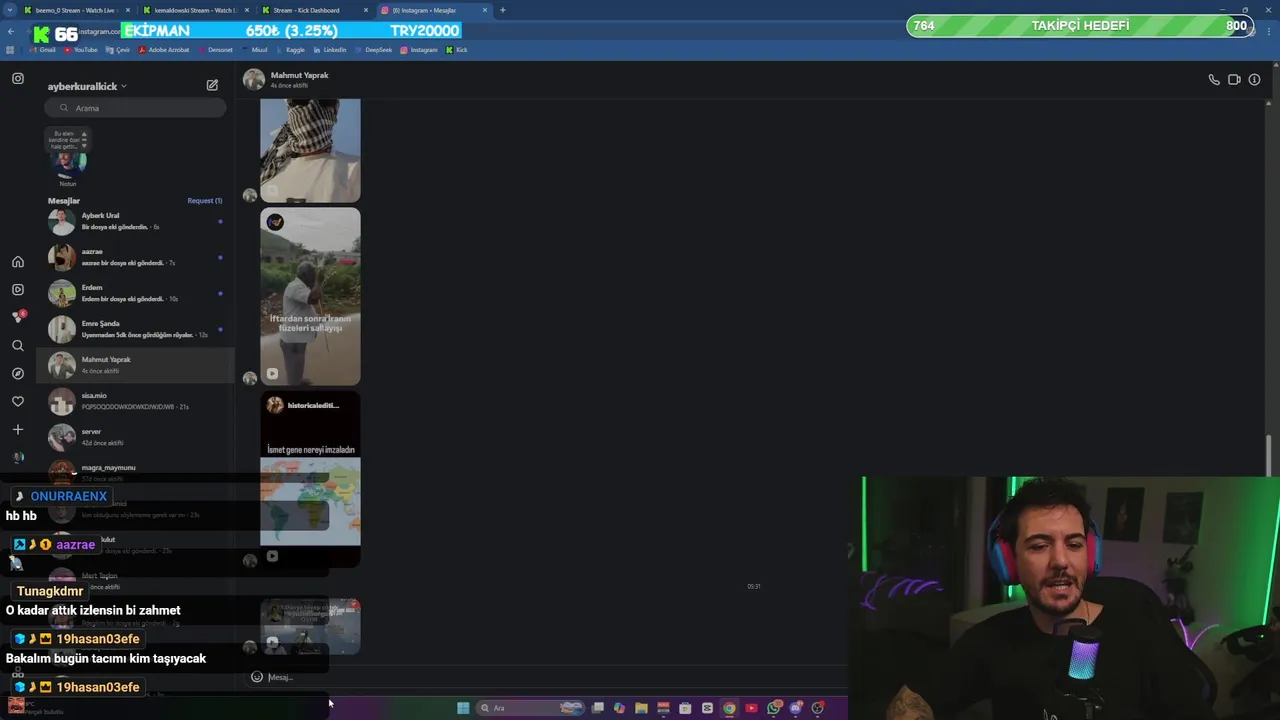Open the Chrome apps grid icon
This screenshot has height=720, width=1280.
[10, 50]
